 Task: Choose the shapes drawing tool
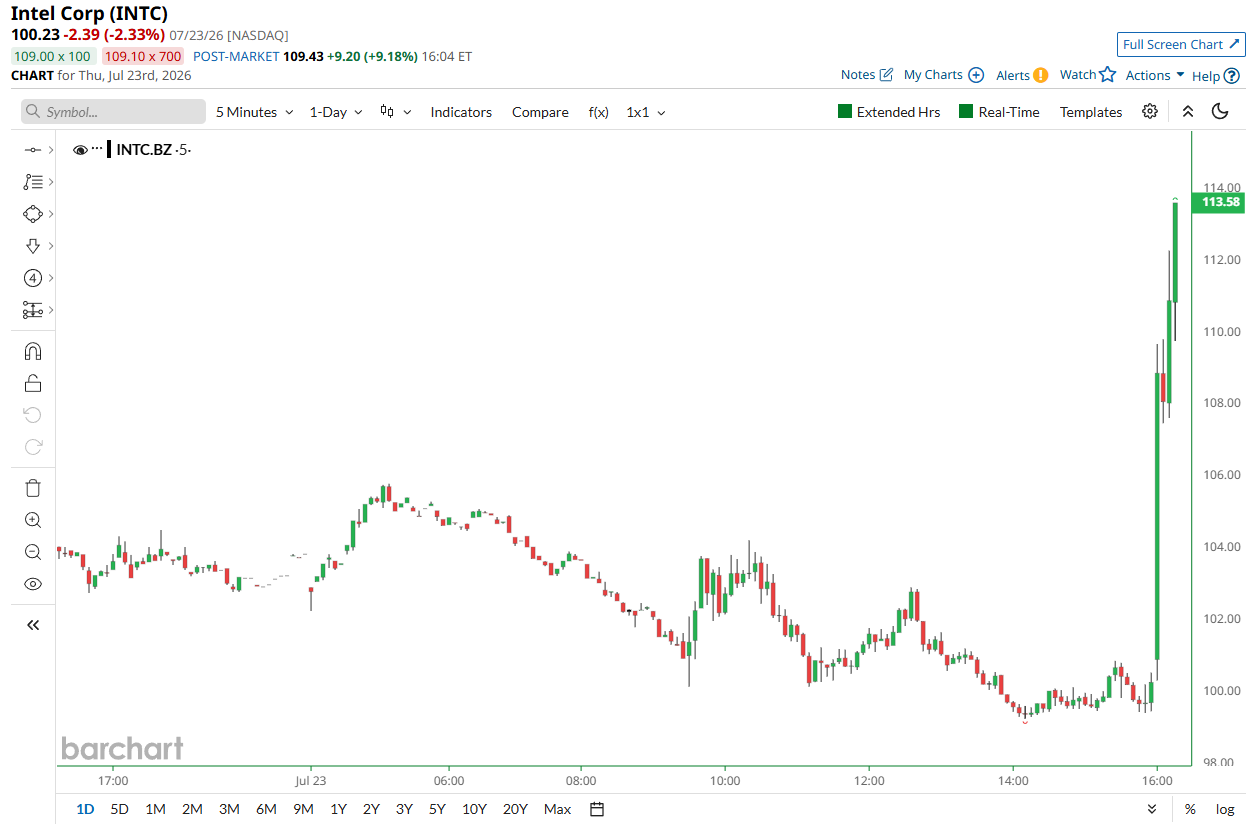(32, 214)
